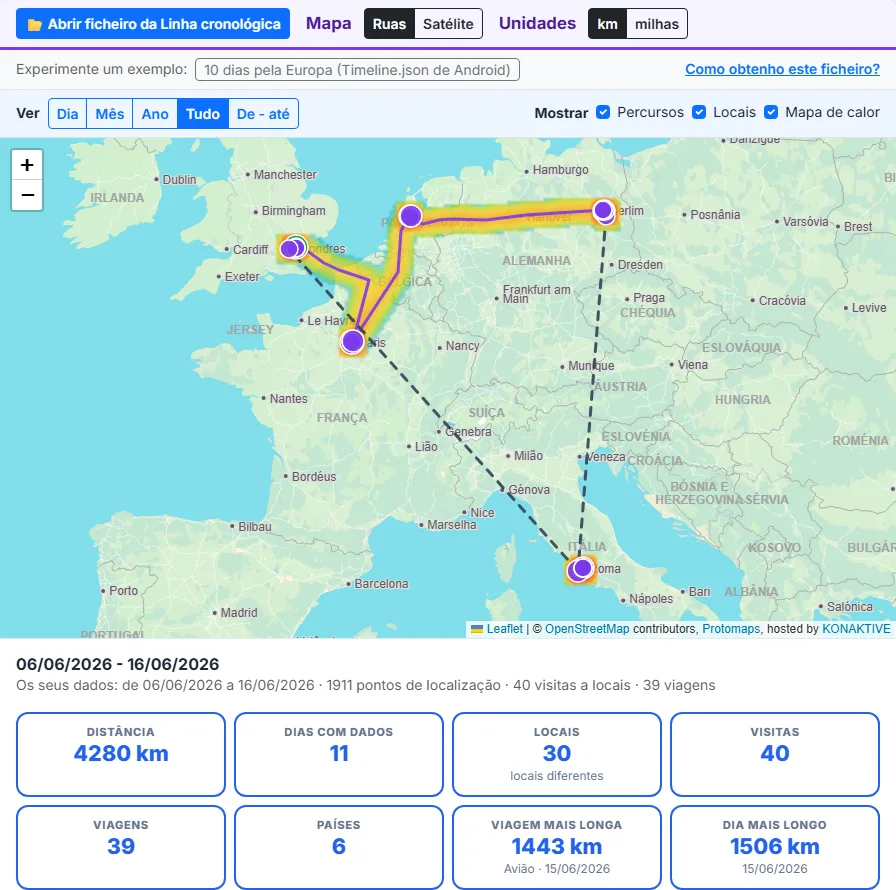Select the De - até range tab
Image resolution: width=896 pixels, height=890 pixels.
point(263,114)
